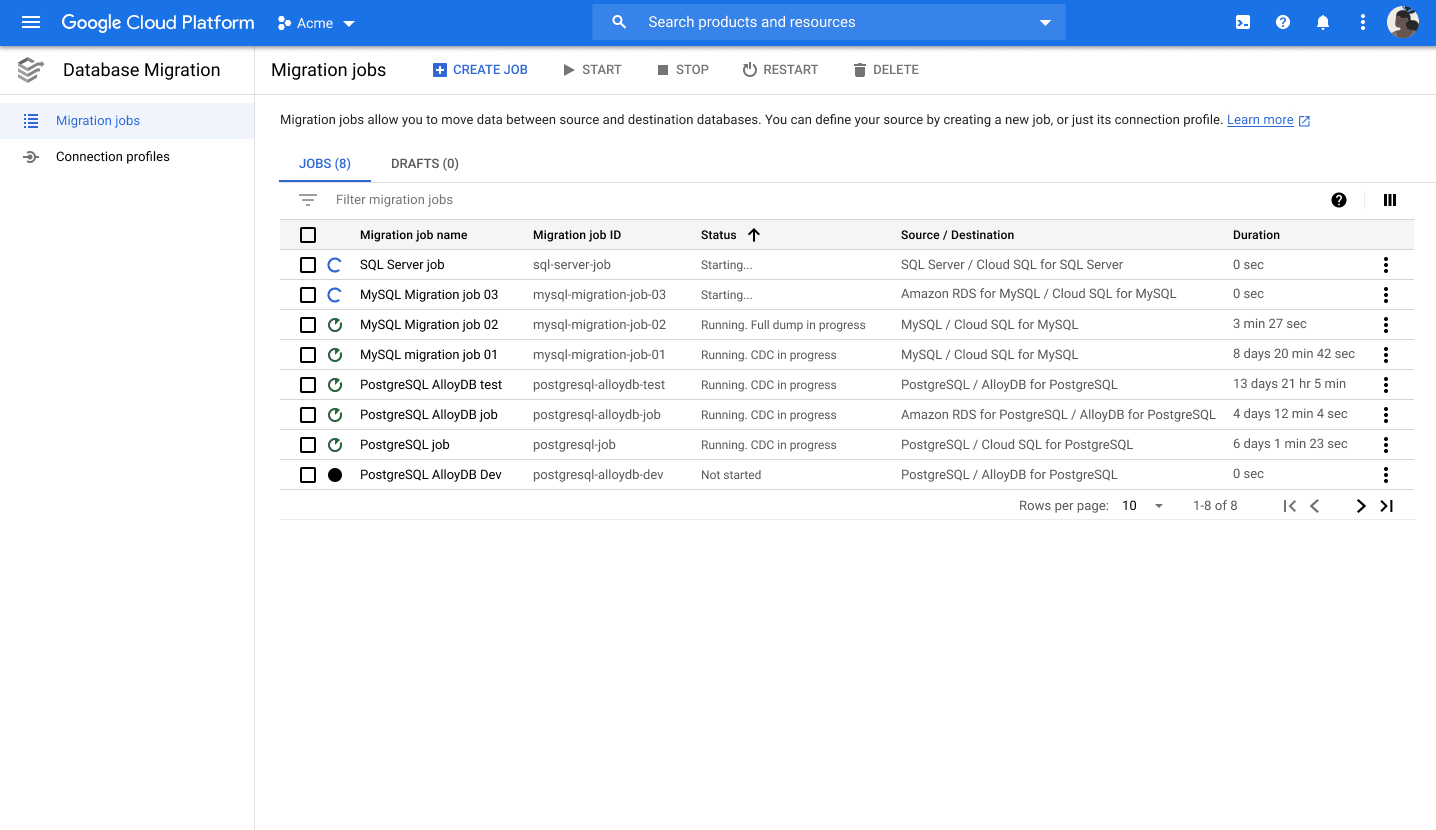Select the MySQL Migration job 03 checkbox

[308, 295]
